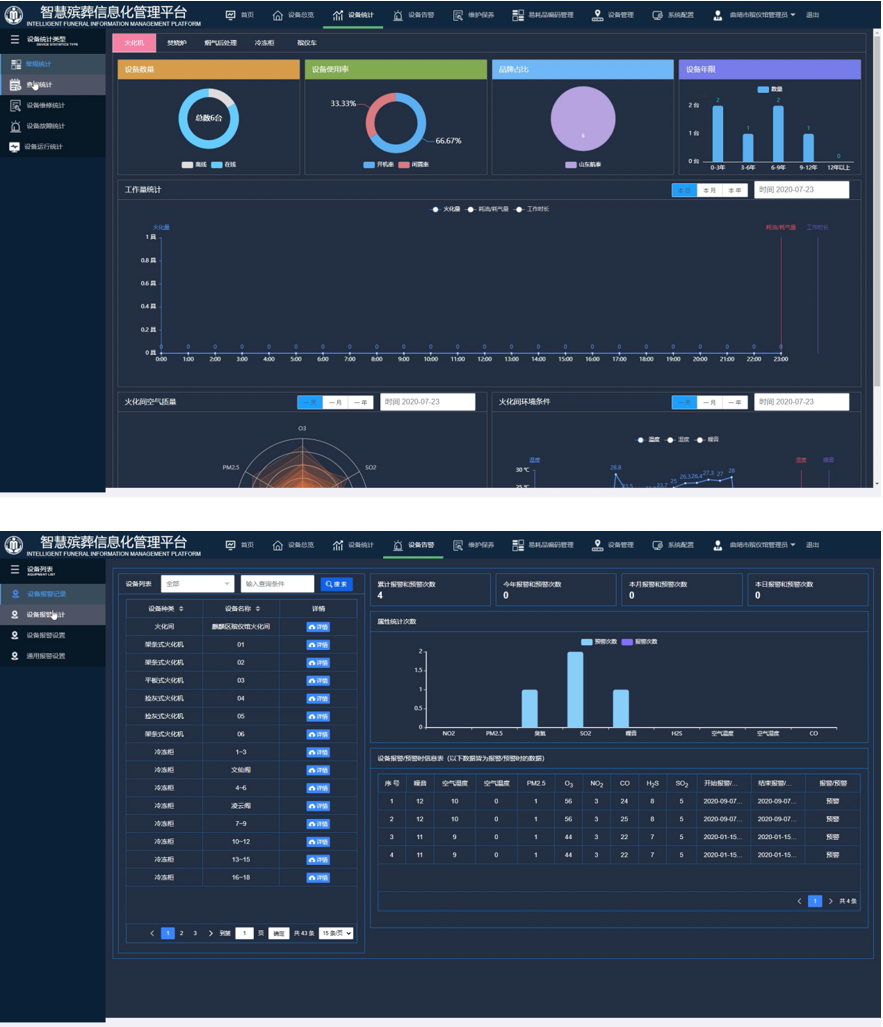Image resolution: width=883 pixels, height=1027 pixels.
Task: Switch 工作量统计 range to 本月
Action: (x=709, y=190)
